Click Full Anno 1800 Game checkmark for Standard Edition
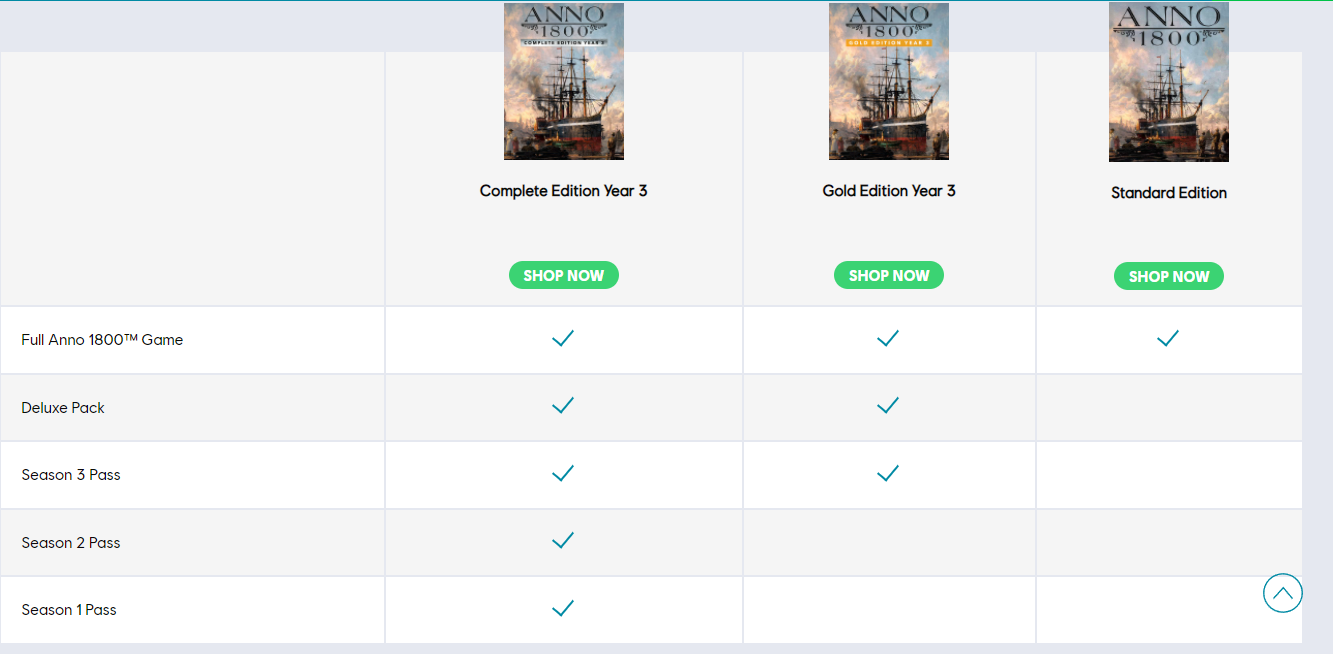This screenshot has width=1333, height=654. tap(1168, 339)
